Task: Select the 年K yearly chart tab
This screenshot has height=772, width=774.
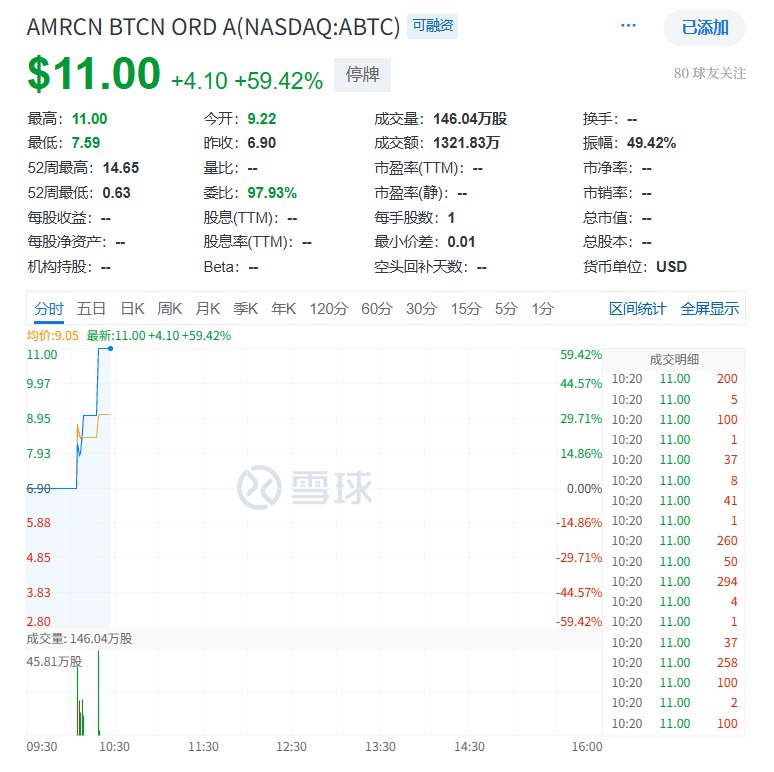Action: [x=284, y=309]
